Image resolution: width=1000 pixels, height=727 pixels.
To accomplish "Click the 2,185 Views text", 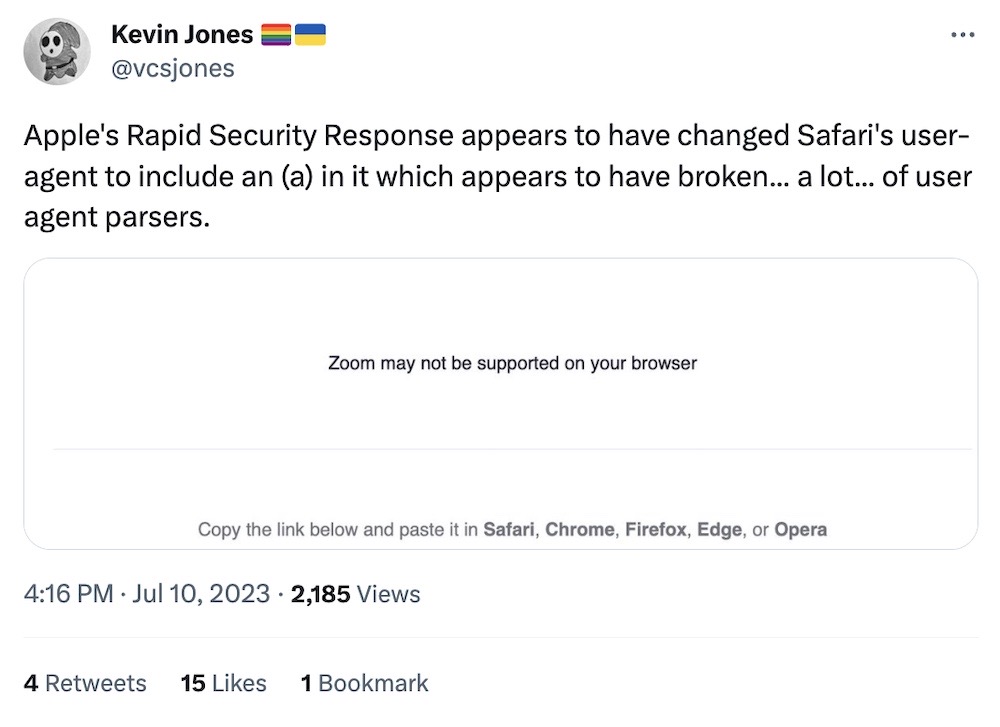I will click(353, 594).
